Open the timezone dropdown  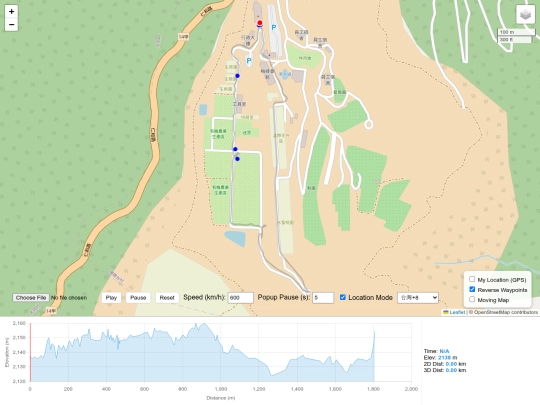(x=418, y=298)
